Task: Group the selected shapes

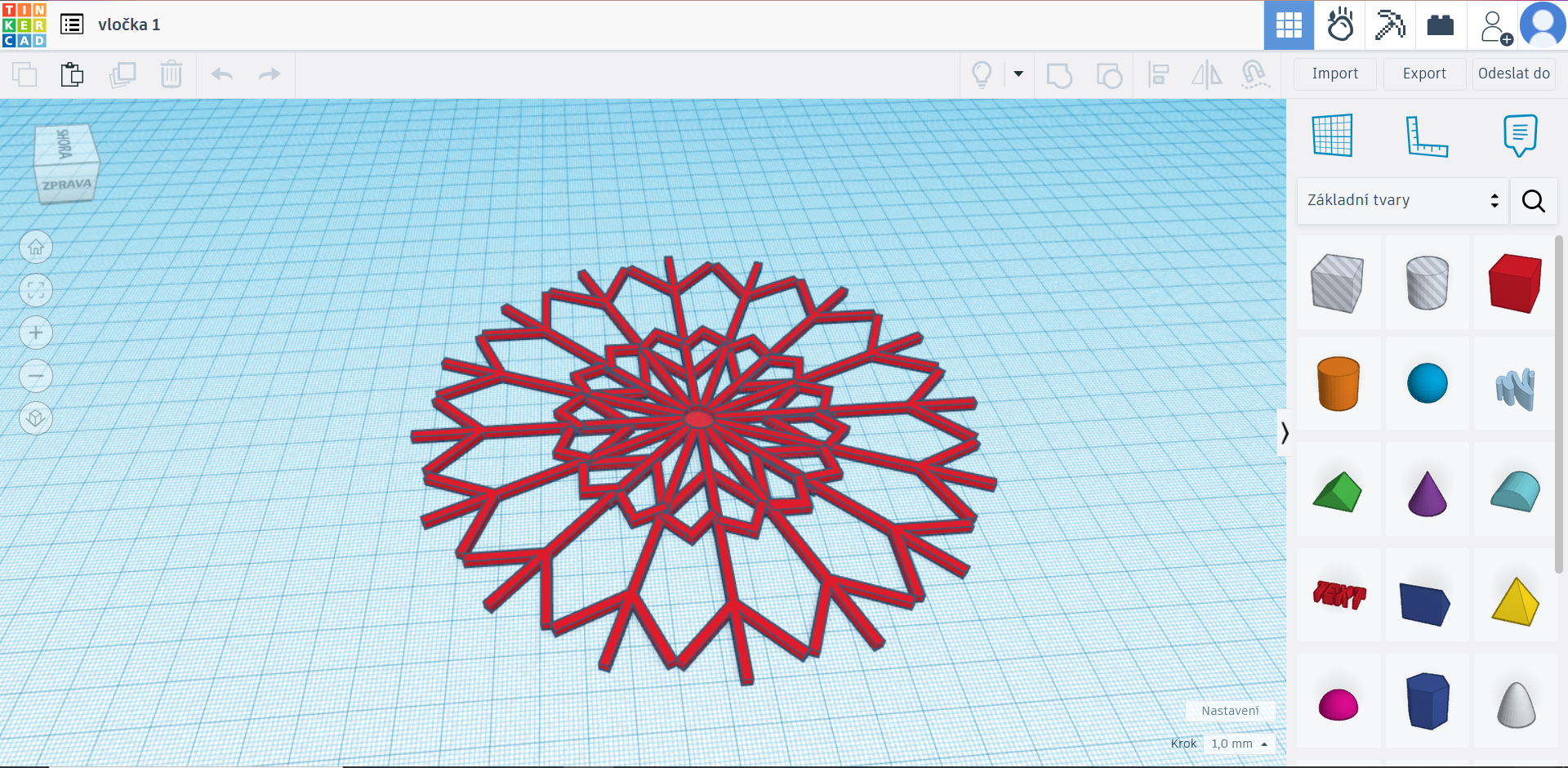Action: (1059, 75)
